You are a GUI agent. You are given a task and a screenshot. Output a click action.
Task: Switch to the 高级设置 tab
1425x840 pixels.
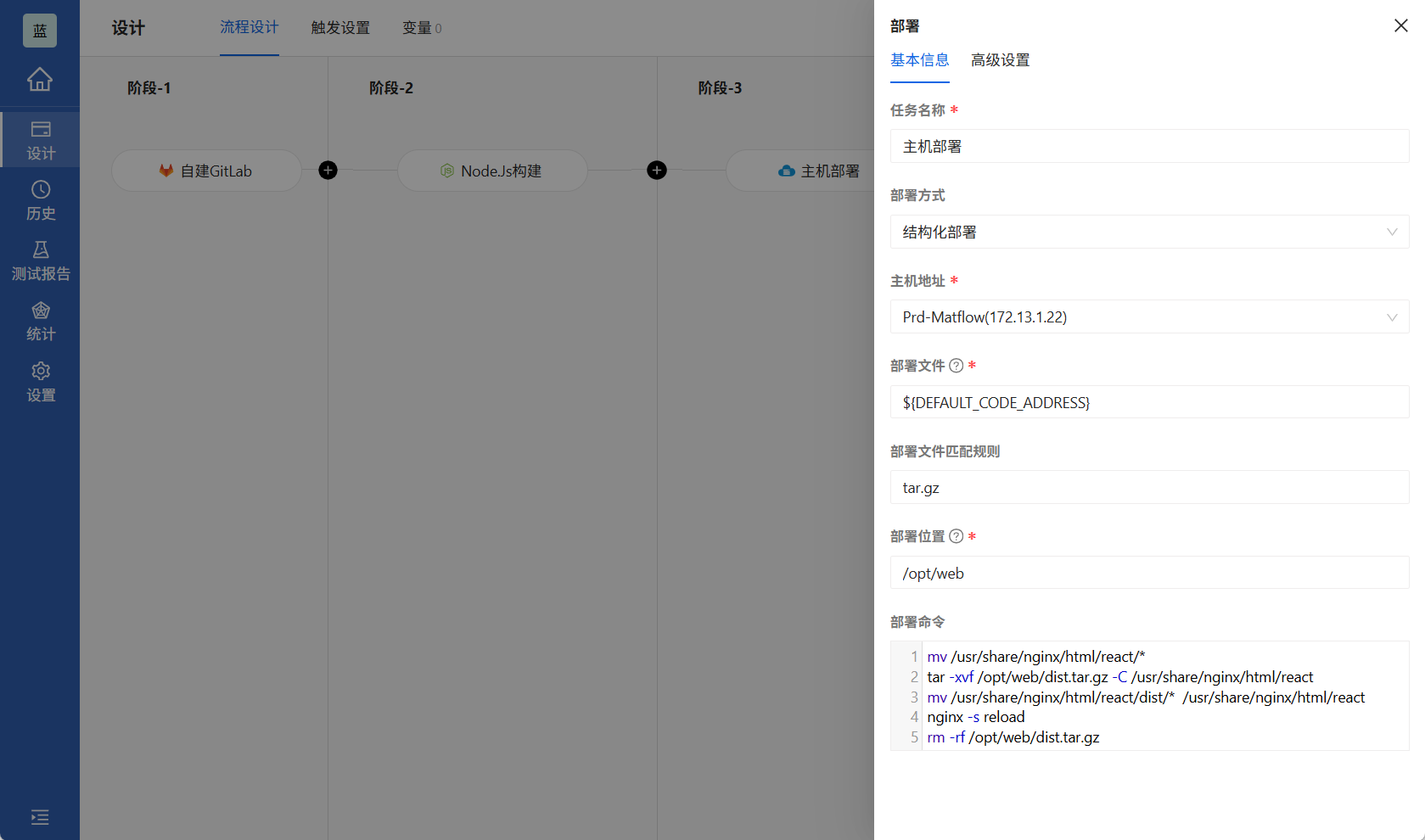(1000, 60)
